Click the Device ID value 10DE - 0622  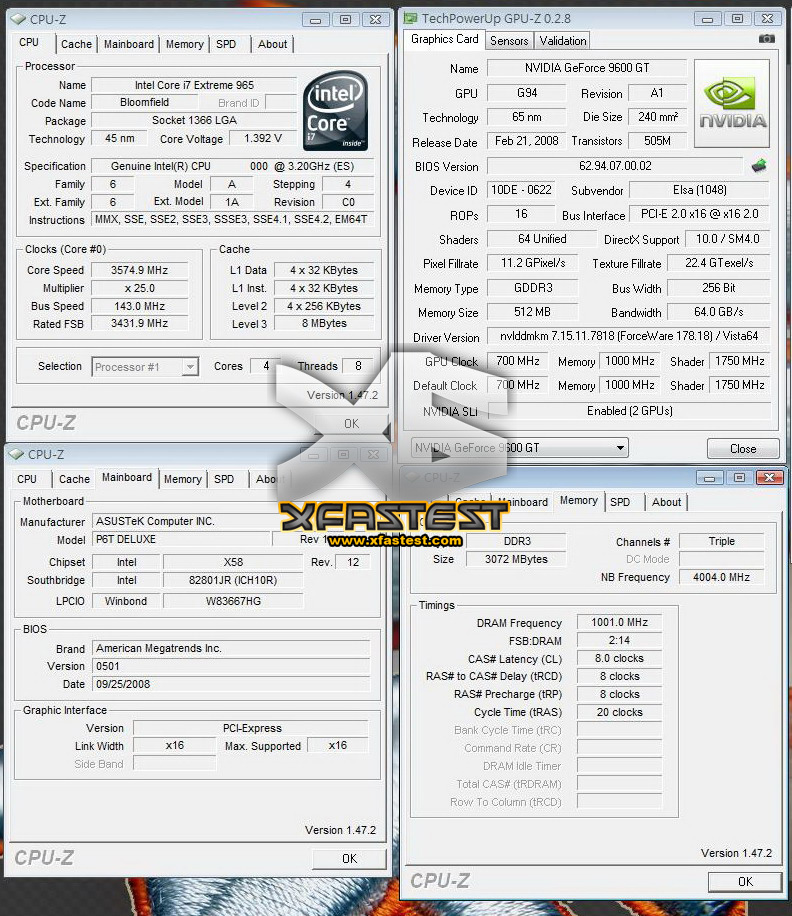[x=521, y=190]
